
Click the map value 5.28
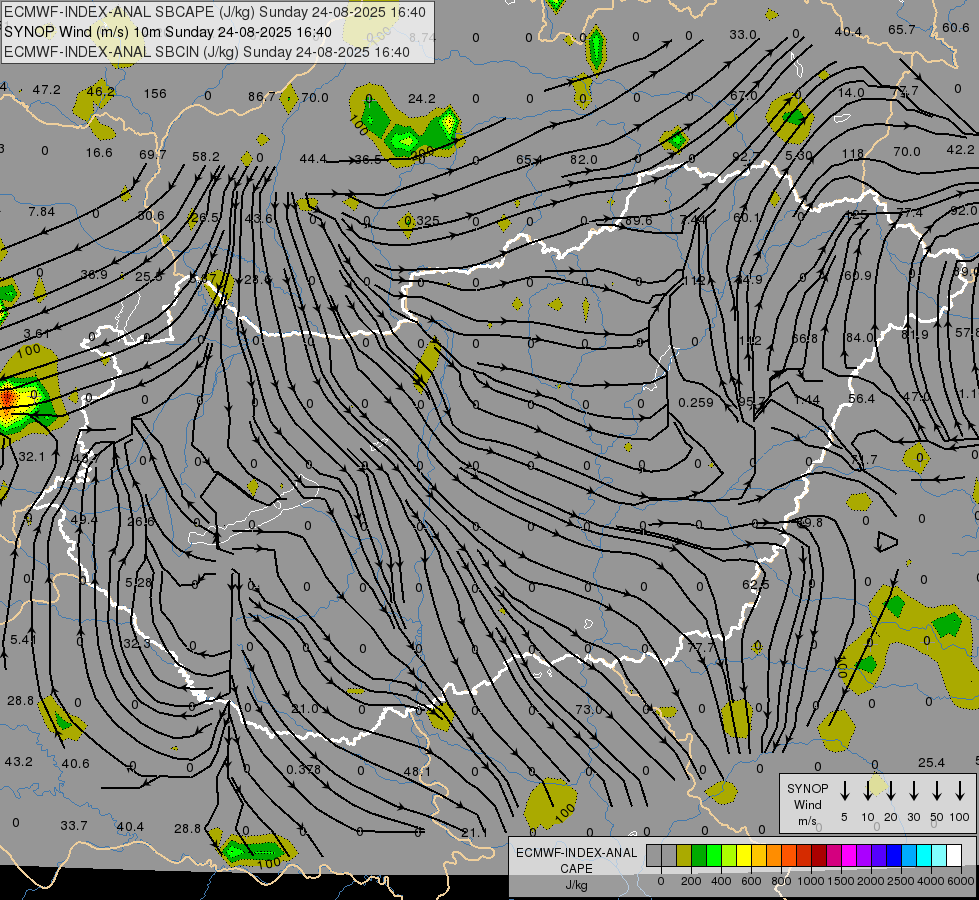tap(139, 583)
